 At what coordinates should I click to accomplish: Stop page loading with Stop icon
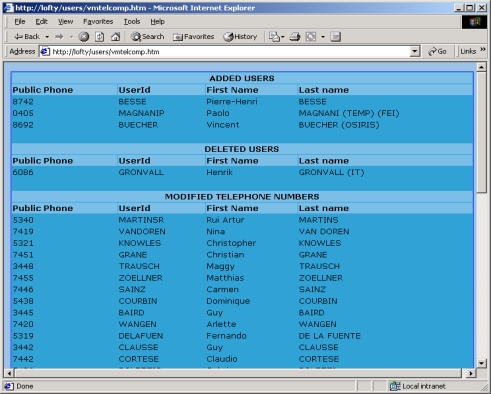pos(84,37)
